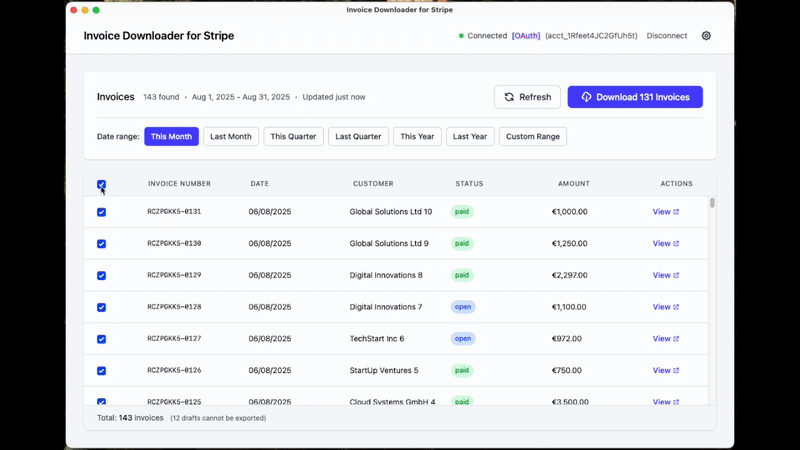Open settings via the gear icon
The image size is (800, 450).
click(706, 36)
